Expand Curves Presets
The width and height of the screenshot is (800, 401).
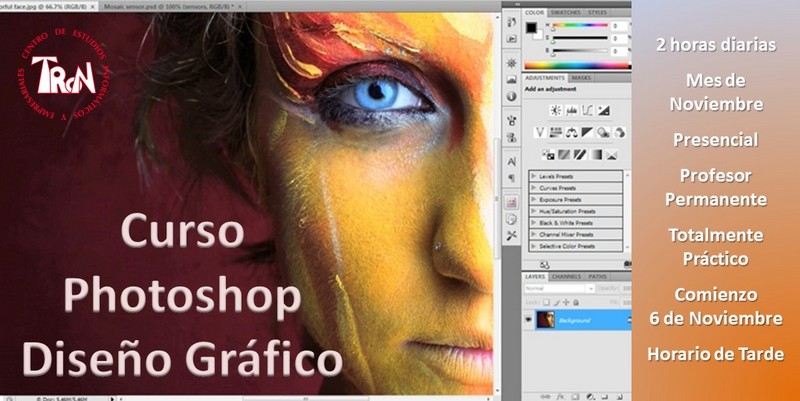[534, 188]
